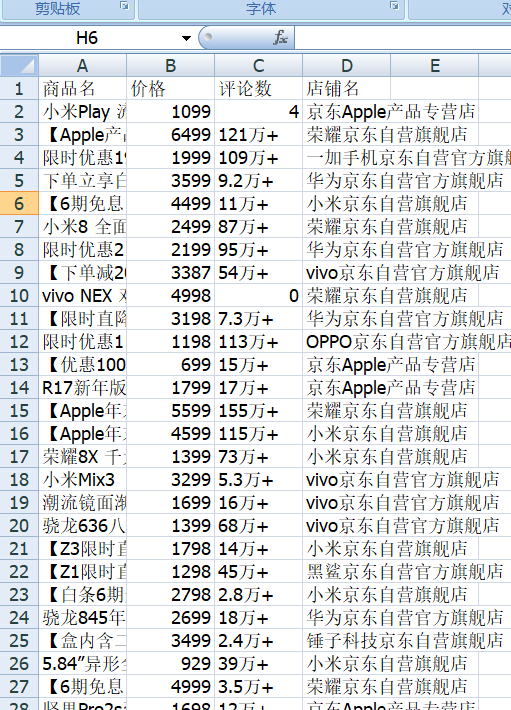Image resolution: width=511 pixels, height=710 pixels.
Task: Click price cell 4499
Action: (170, 203)
